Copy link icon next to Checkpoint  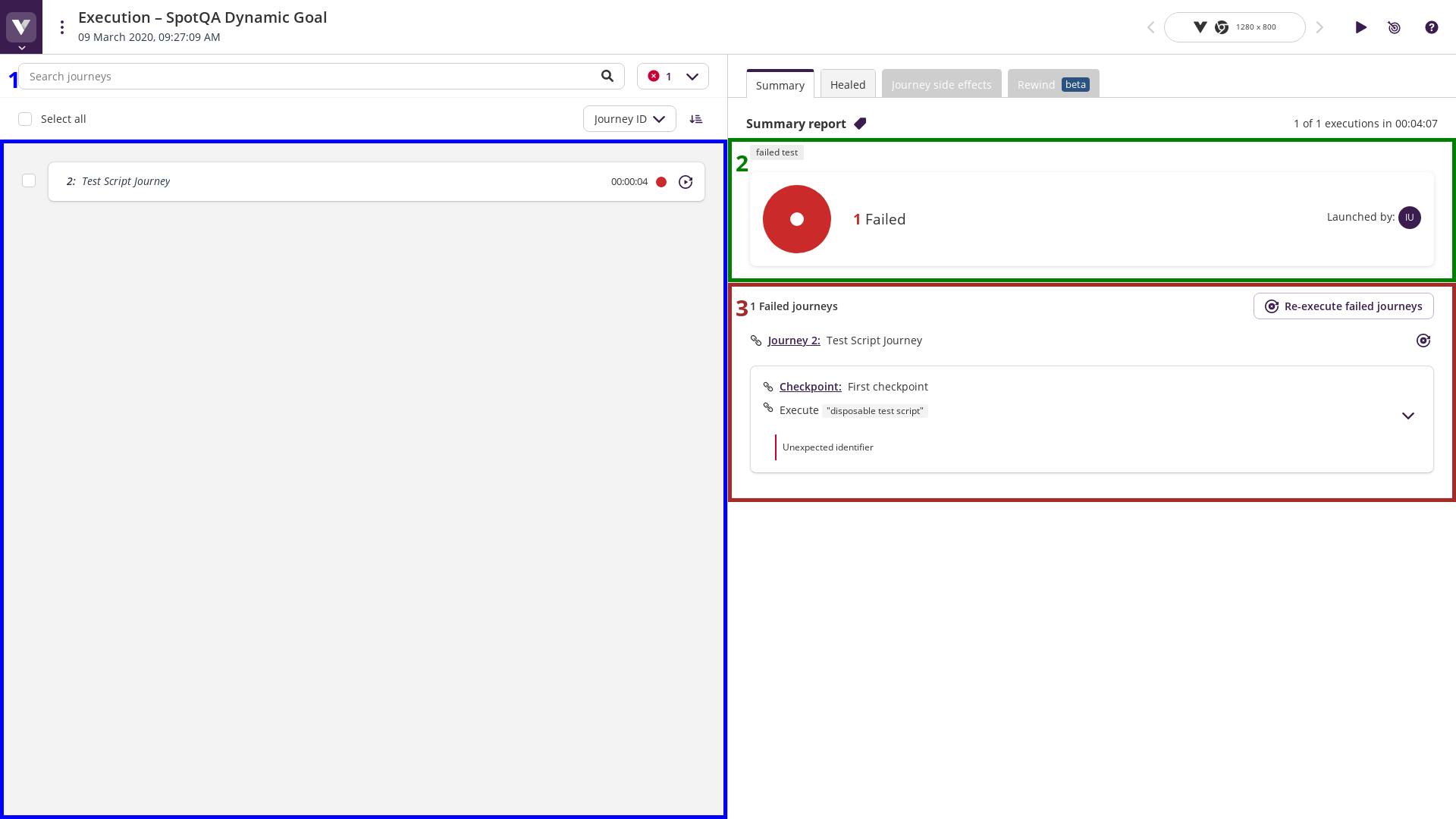pos(768,387)
